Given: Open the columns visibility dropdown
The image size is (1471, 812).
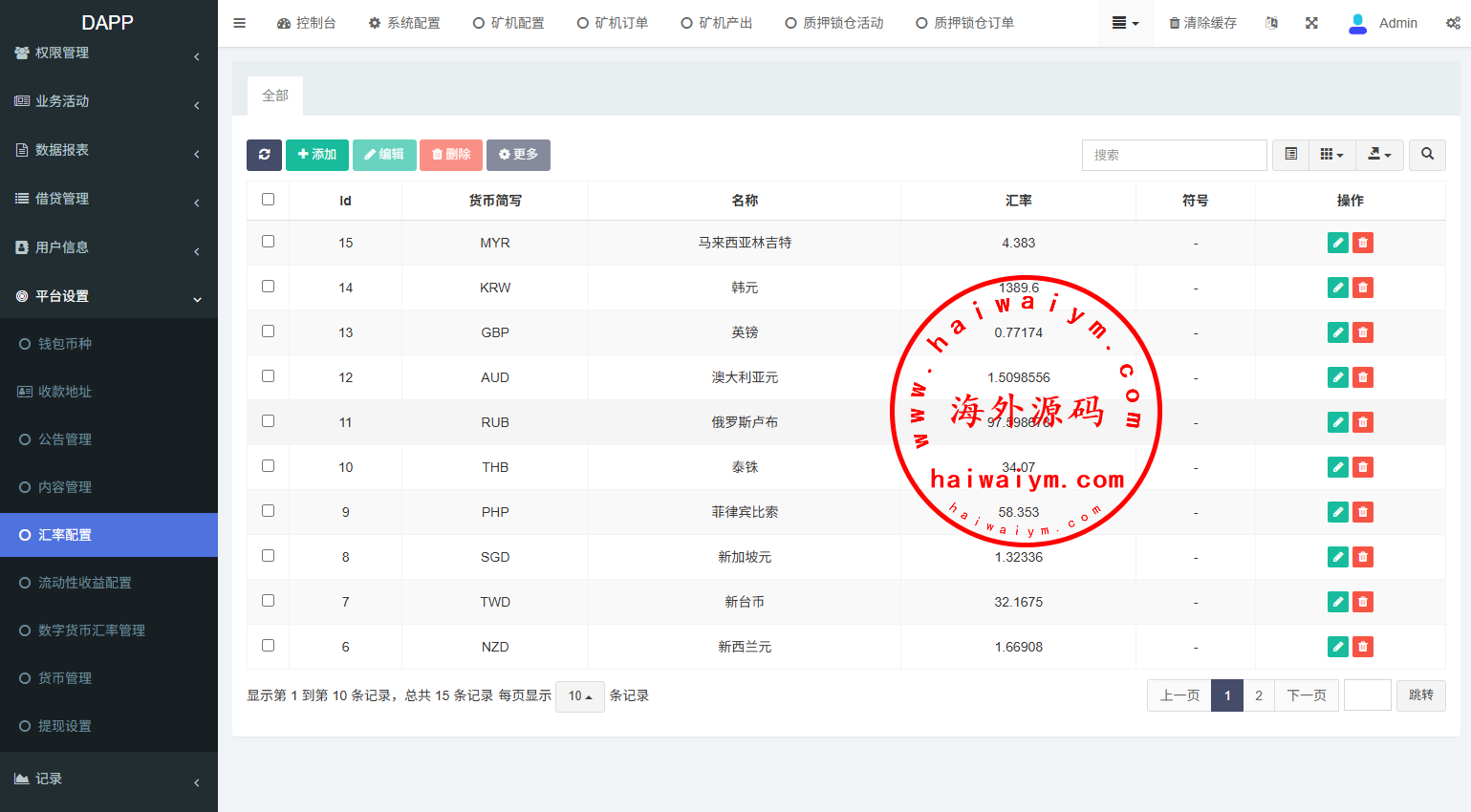Looking at the screenshot, I should [x=1331, y=155].
